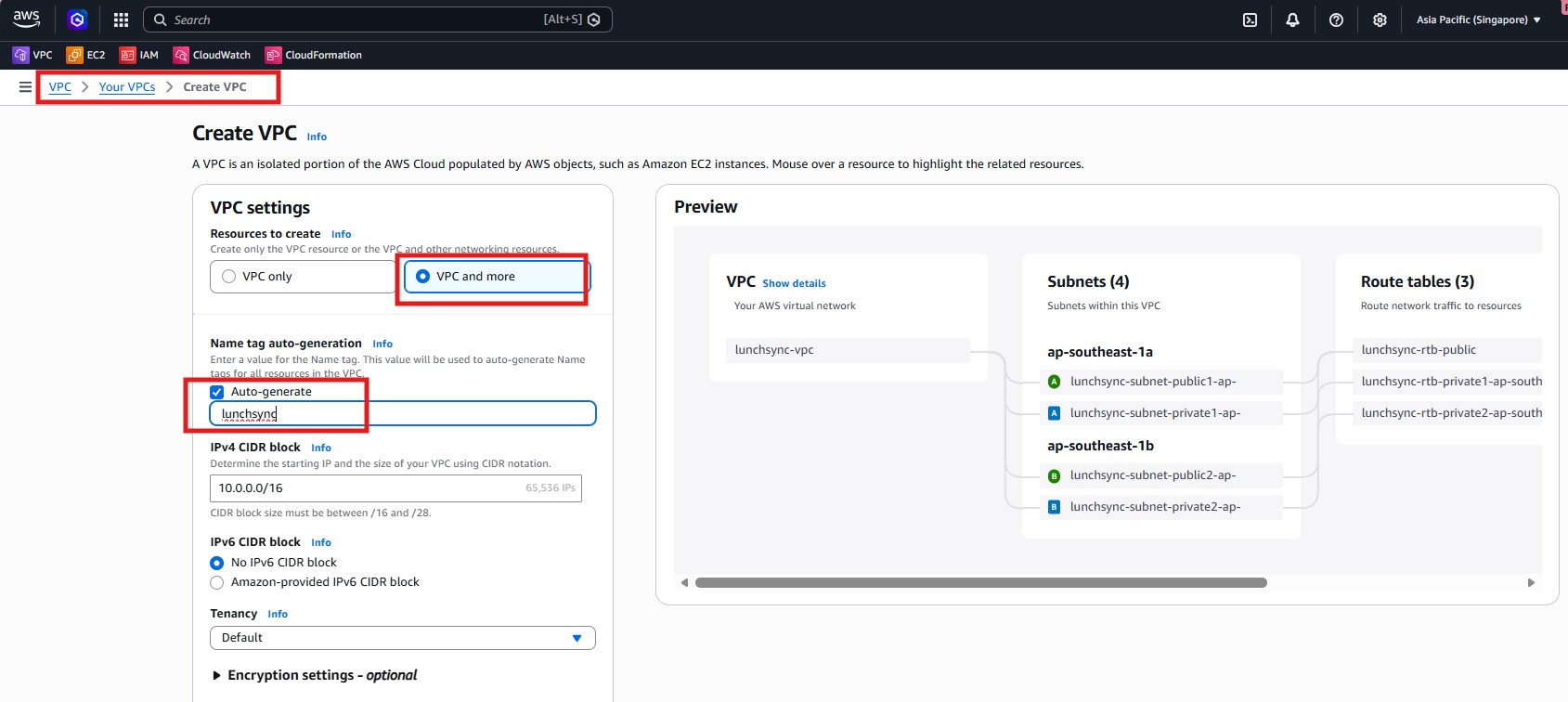The height and width of the screenshot is (702, 1568).
Task: Select the VPC only radio option
Action: pyautogui.click(x=229, y=277)
